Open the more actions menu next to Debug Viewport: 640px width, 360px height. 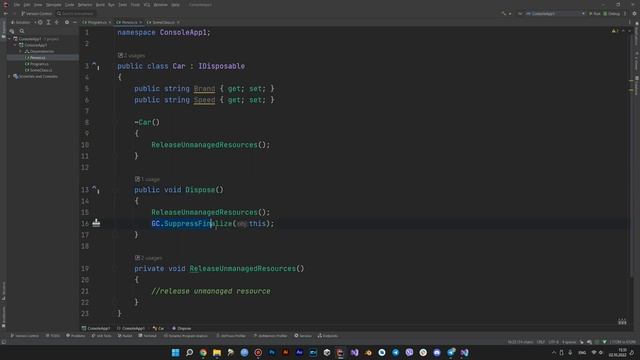point(625,13)
